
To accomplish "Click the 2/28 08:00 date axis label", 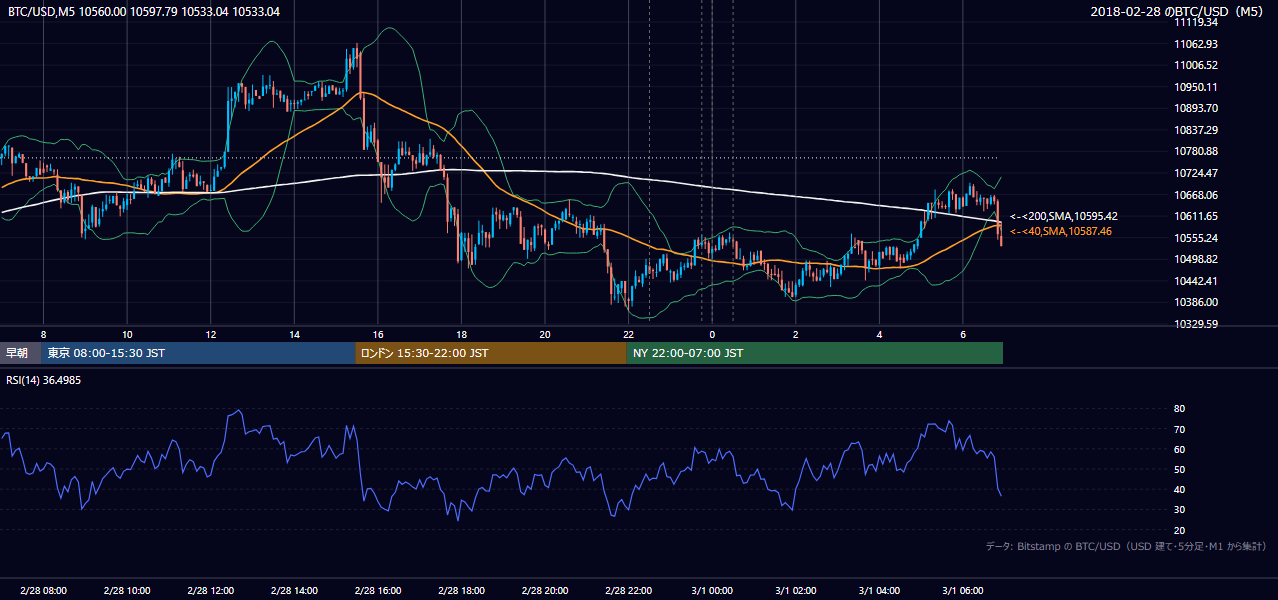I will point(43,591).
